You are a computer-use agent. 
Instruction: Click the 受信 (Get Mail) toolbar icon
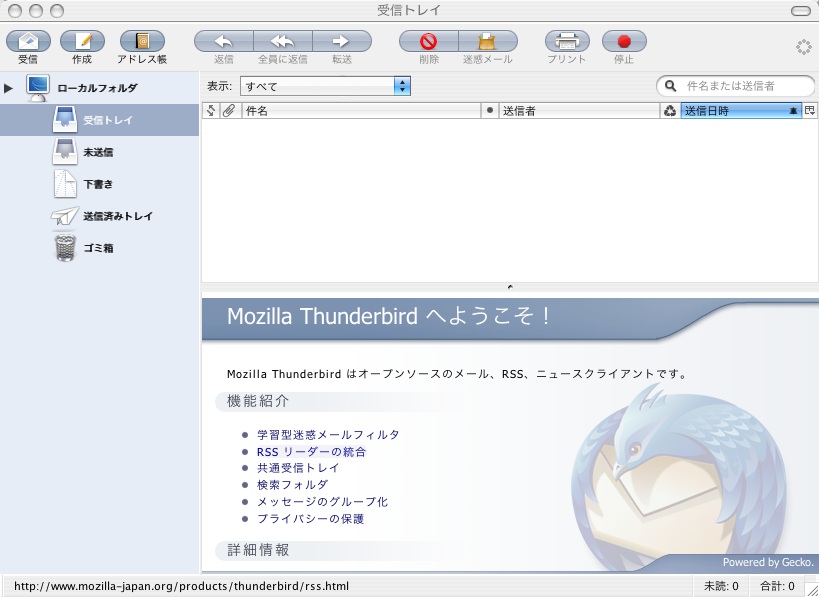point(28,41)
